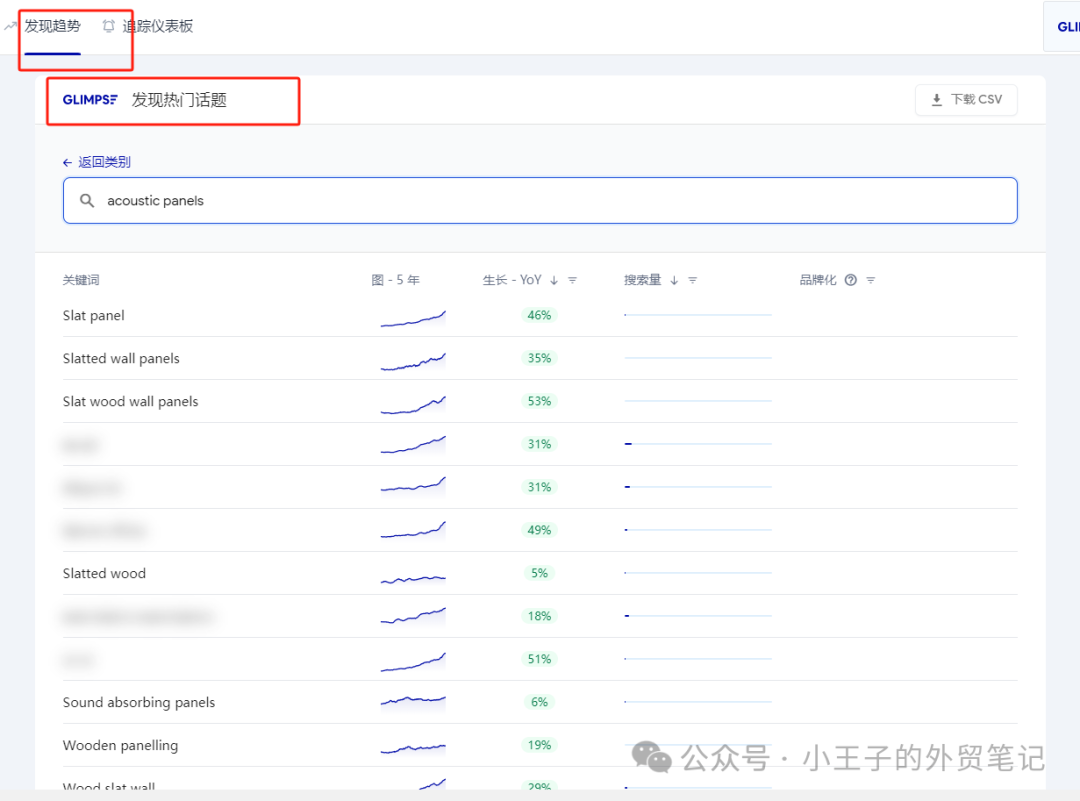This screenshot has width=1080, height=801.
Task: Open the Sound absorbing panels sparkline chart
Action: (x=413, y=700)
